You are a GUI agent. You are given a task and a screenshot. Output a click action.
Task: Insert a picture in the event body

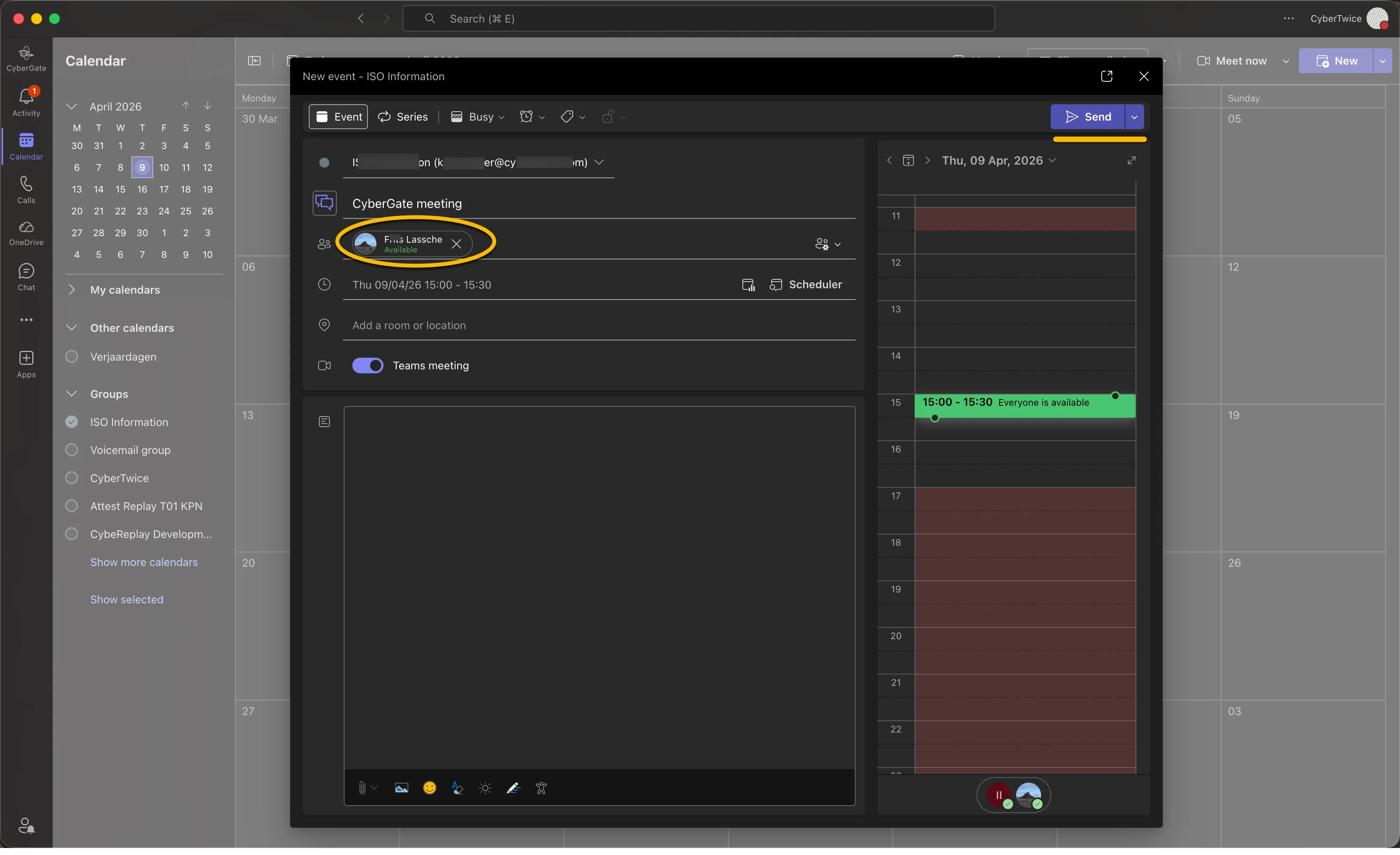(x=401, y=788)
